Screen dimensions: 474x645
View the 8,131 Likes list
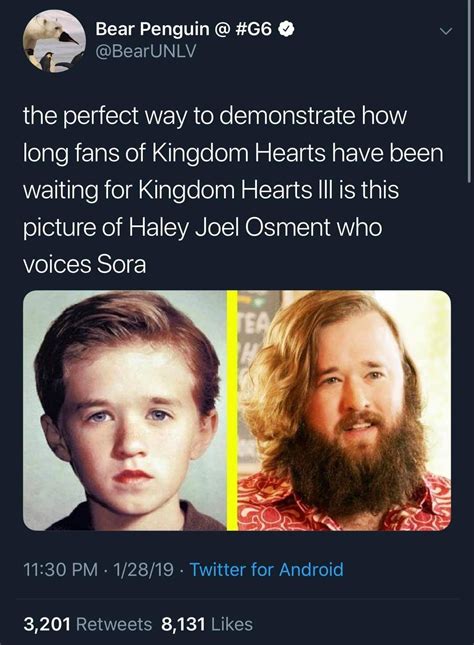click(x=207, y=624)
